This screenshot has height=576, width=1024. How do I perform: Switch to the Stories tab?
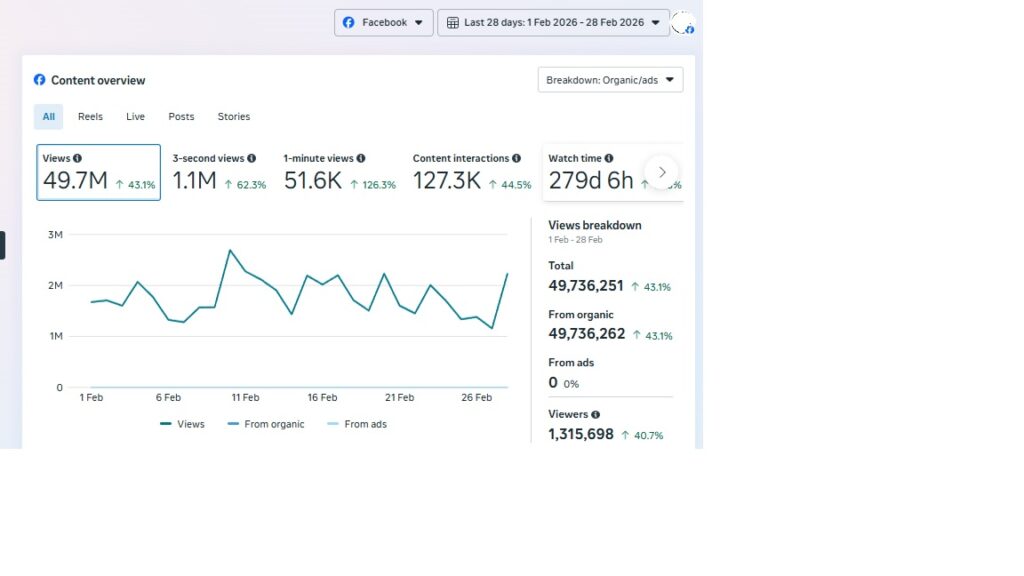coord(234,117)
